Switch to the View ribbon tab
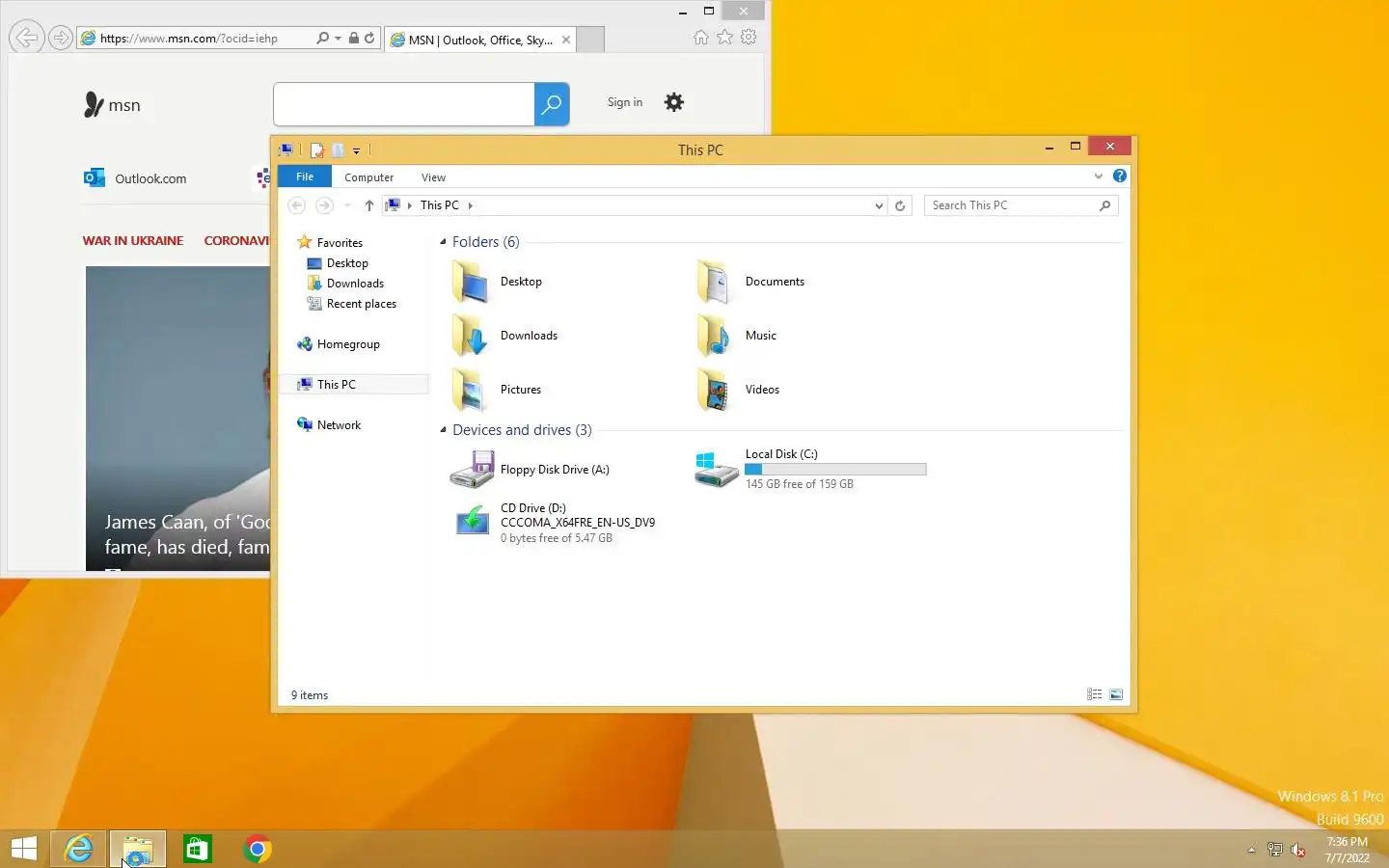Screen dimensions: 1389x868 [434, 177]
